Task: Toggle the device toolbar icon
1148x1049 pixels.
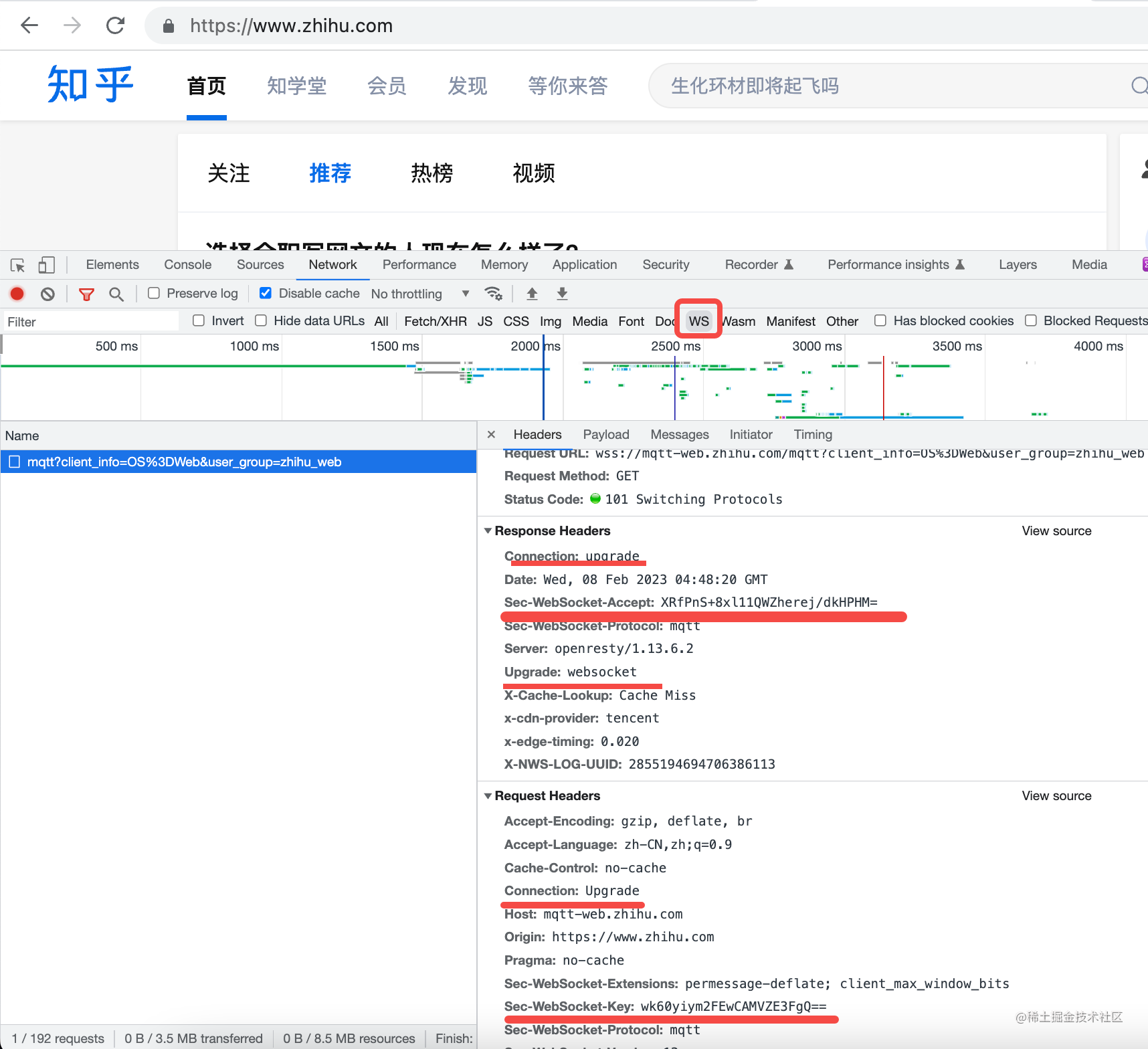Action: pos(46,265)
